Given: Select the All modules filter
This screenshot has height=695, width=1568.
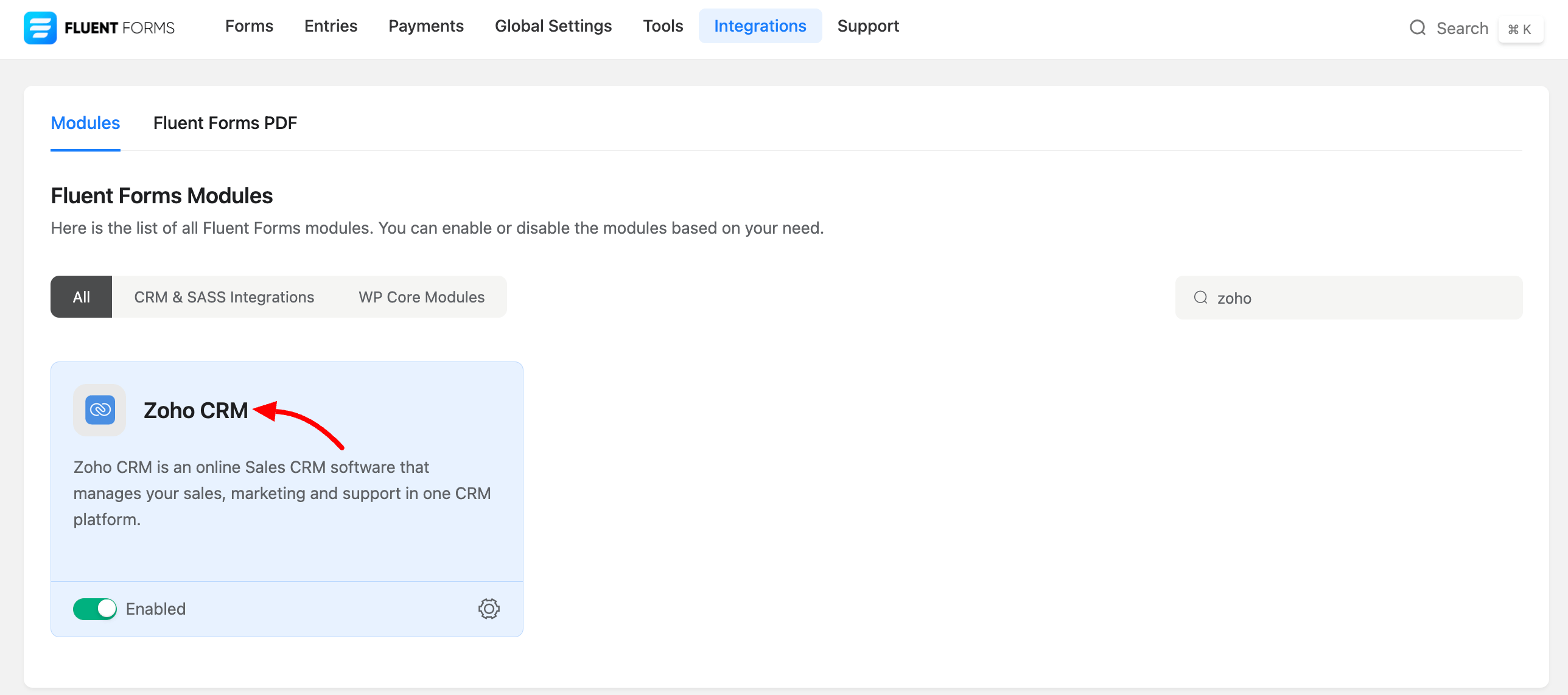Looking at the screenshot, I should click(81, 297).
